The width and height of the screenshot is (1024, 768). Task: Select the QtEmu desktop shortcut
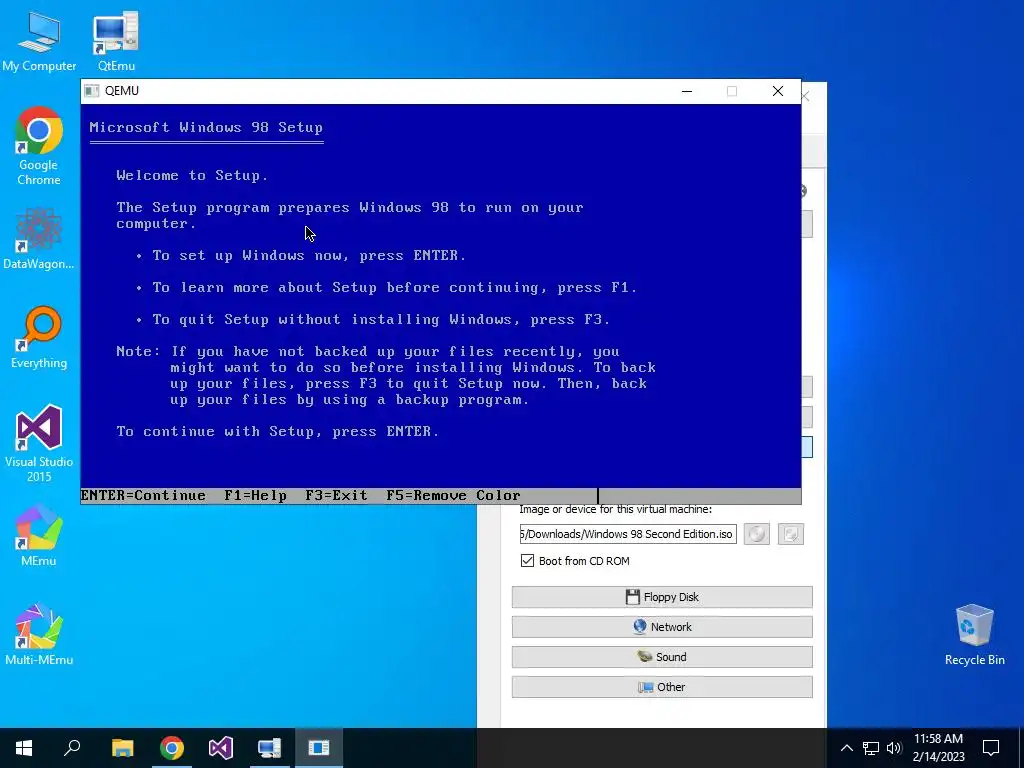(x=116, y=42)
